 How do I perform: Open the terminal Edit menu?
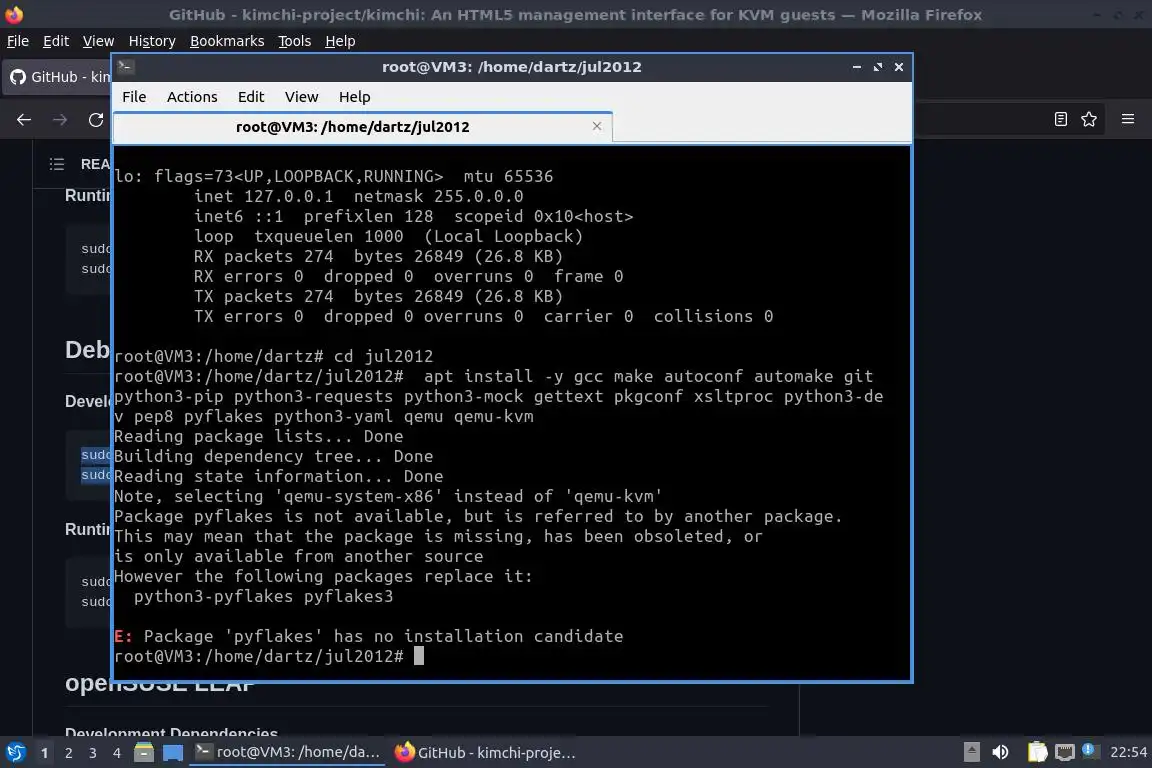coord(251,97)
